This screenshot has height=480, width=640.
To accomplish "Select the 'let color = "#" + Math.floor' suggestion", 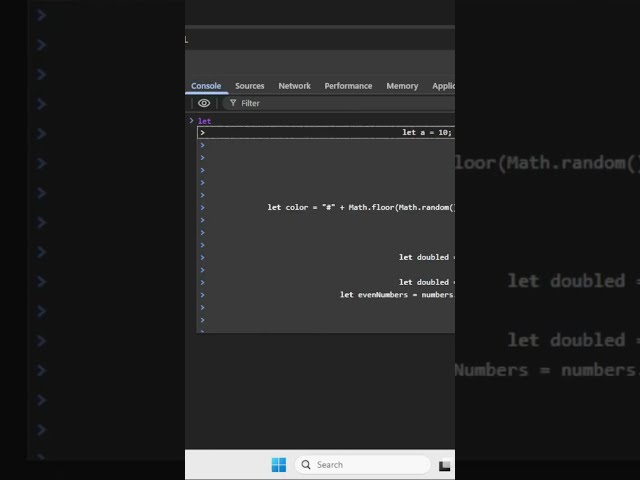I will [x=326, y=207].
